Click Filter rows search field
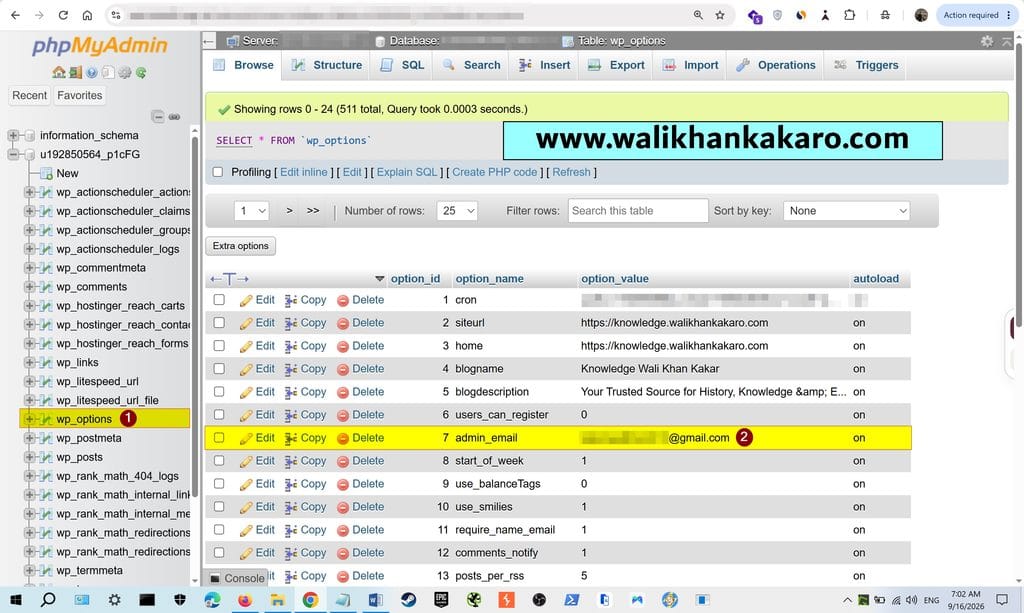This screenshot has height=613, width=1024. (638, 211)
